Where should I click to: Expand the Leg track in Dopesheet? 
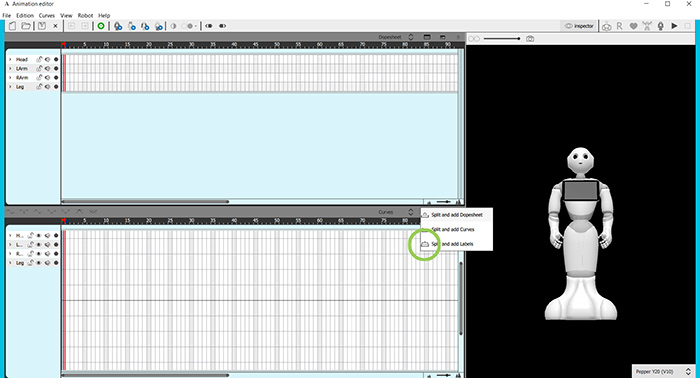click(x=10, y=87)
